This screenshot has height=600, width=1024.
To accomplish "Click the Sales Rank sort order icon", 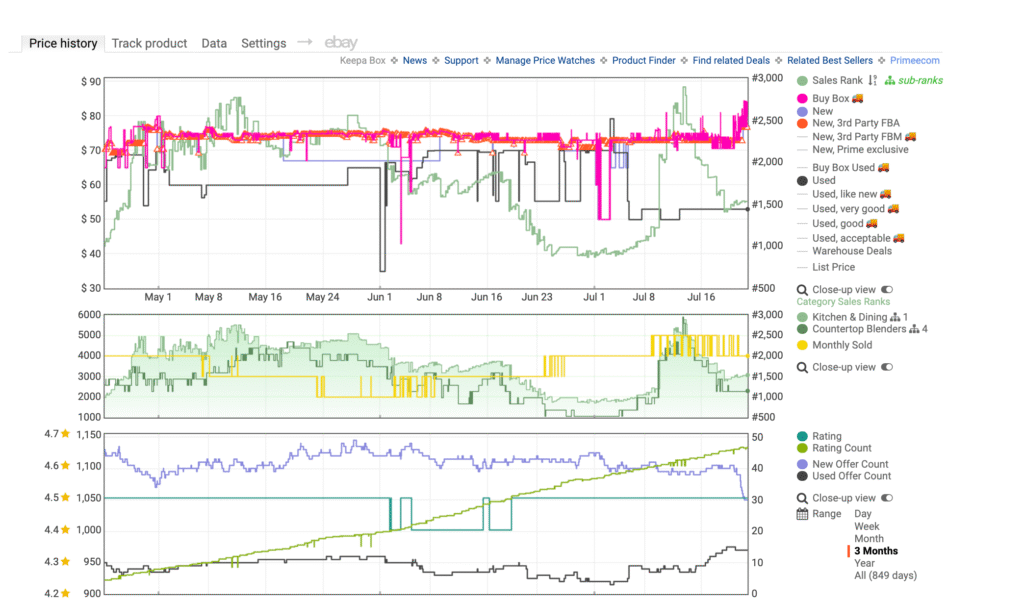I will pyautogui.click(x=872, y=80).
